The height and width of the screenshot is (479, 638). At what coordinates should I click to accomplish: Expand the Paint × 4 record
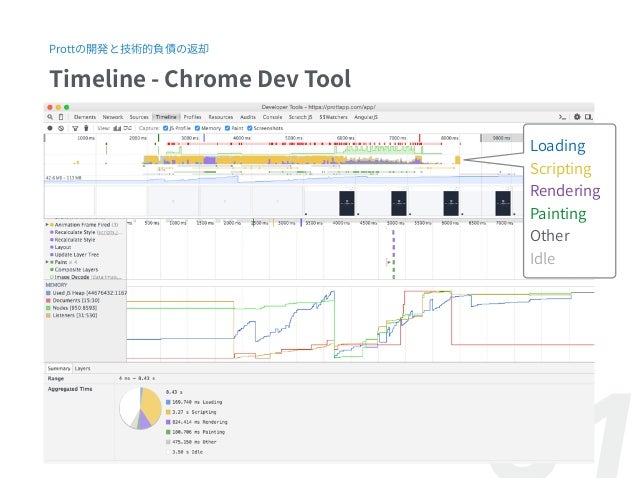(47, 262)
